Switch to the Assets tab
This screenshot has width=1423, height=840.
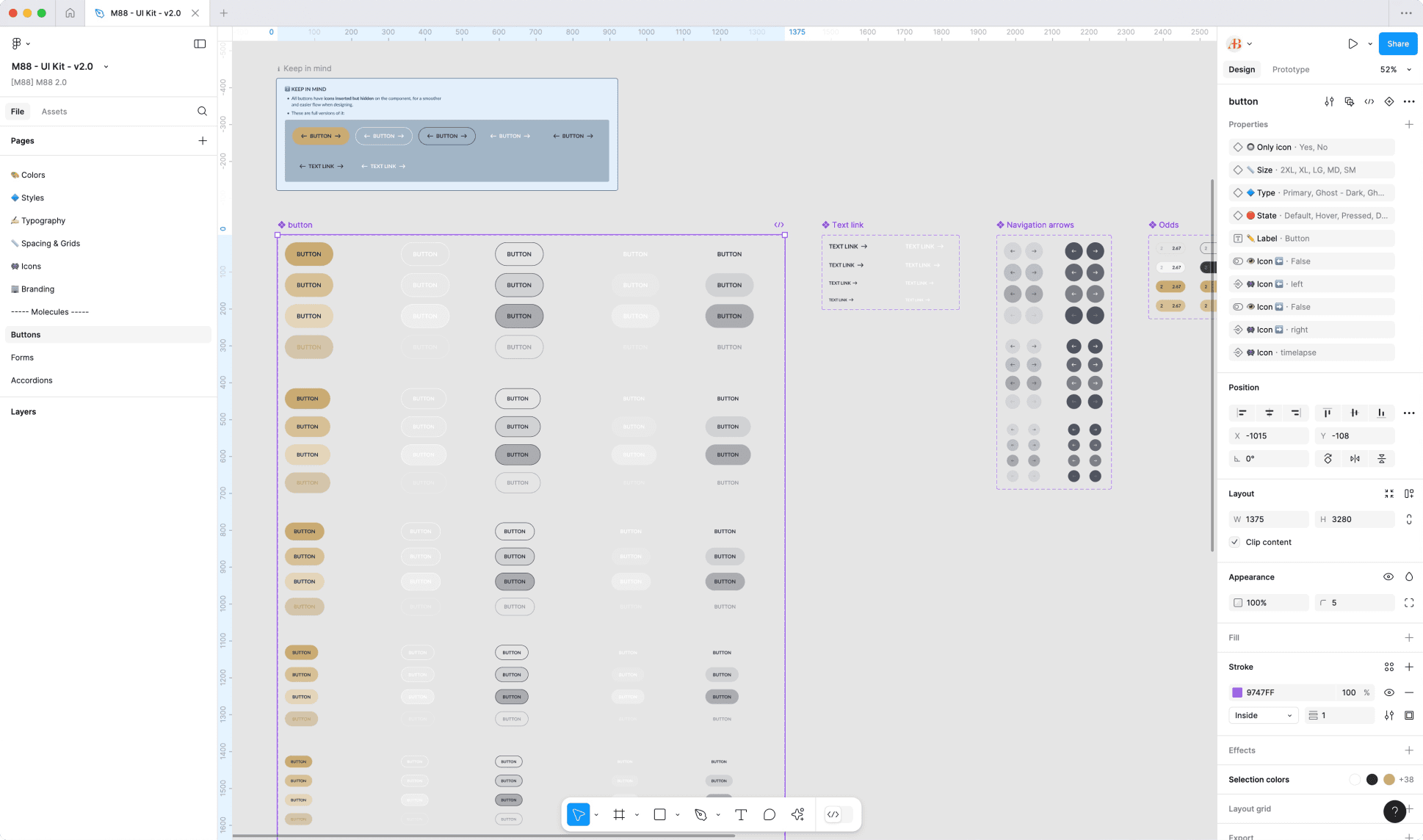[54, 111]
